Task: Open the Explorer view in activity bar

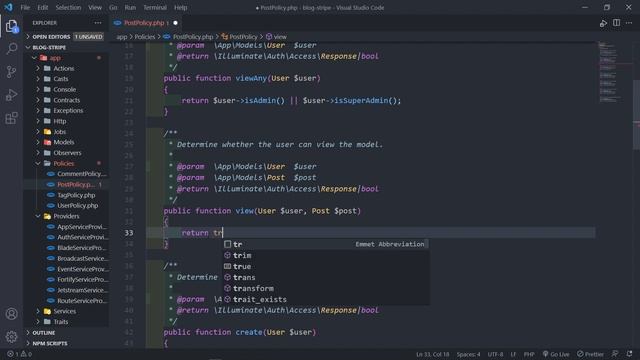Action: coord(11,27)
